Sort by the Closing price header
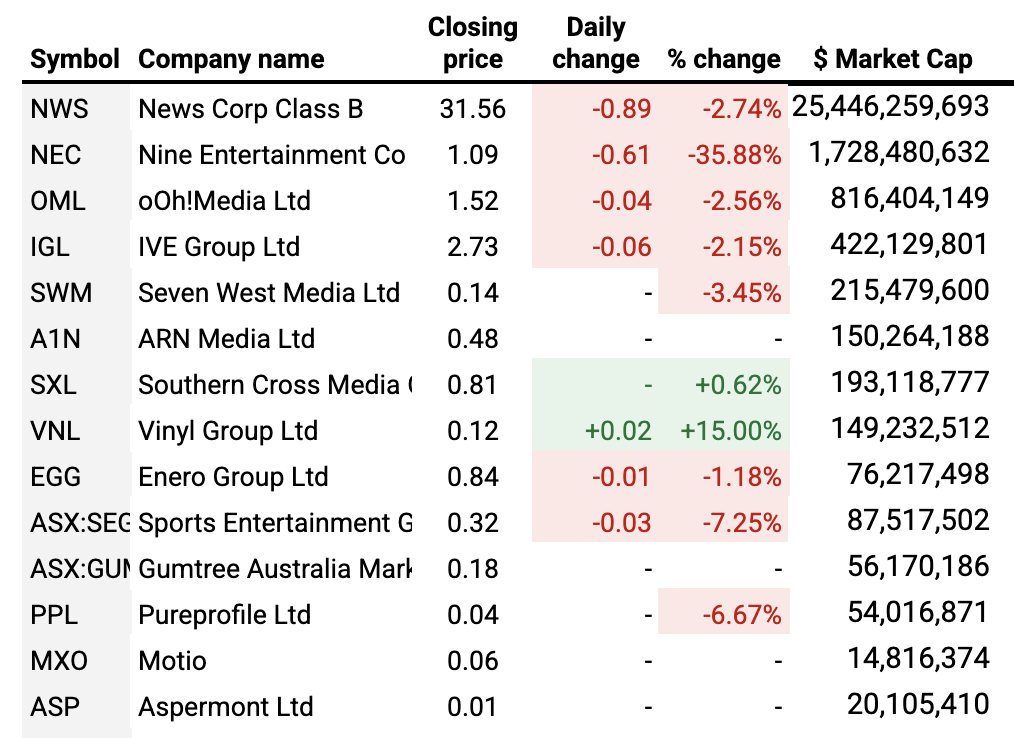 coord(473,43)
